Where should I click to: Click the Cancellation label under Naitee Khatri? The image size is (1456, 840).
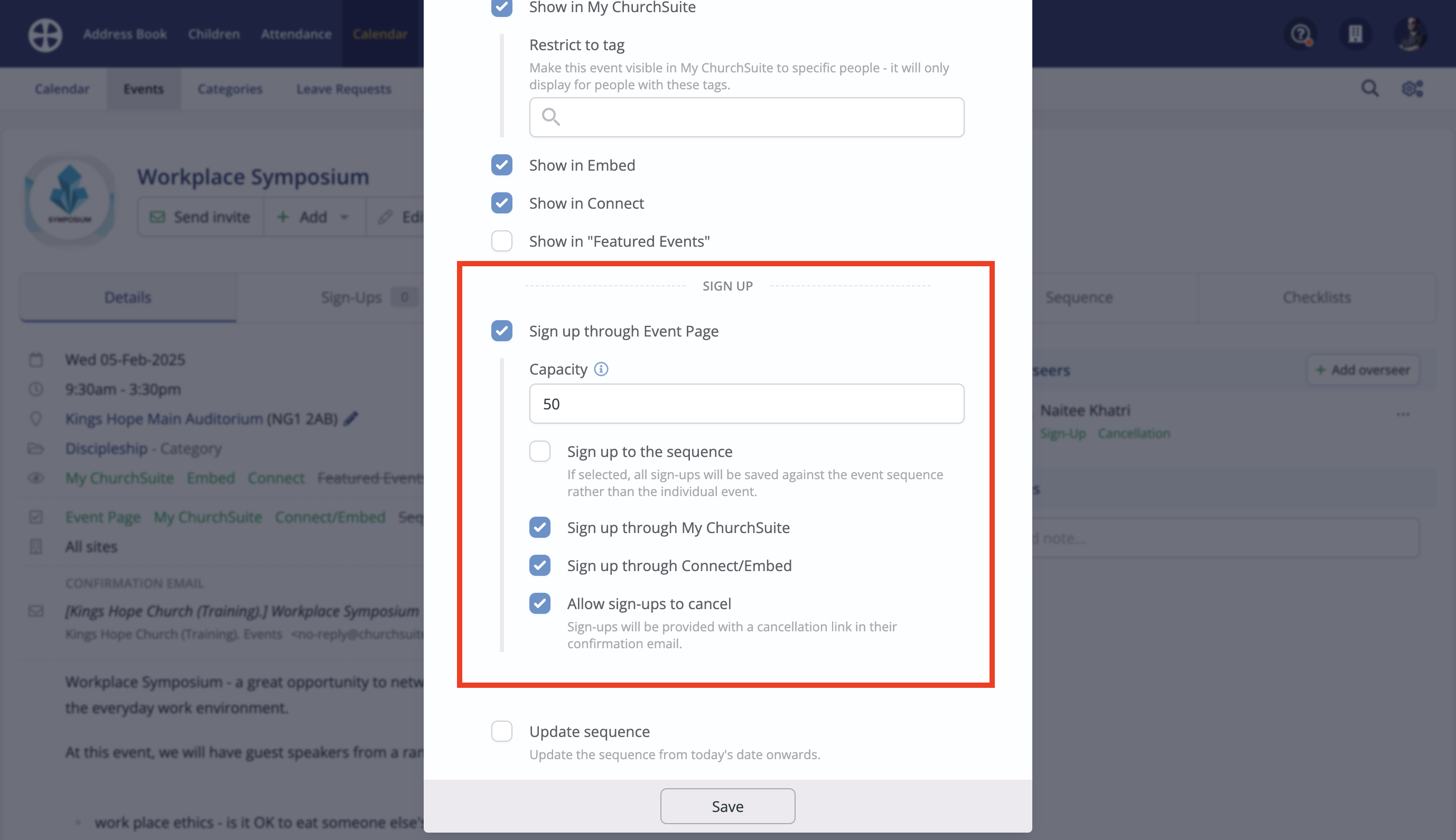click(x=1134, y=434)
